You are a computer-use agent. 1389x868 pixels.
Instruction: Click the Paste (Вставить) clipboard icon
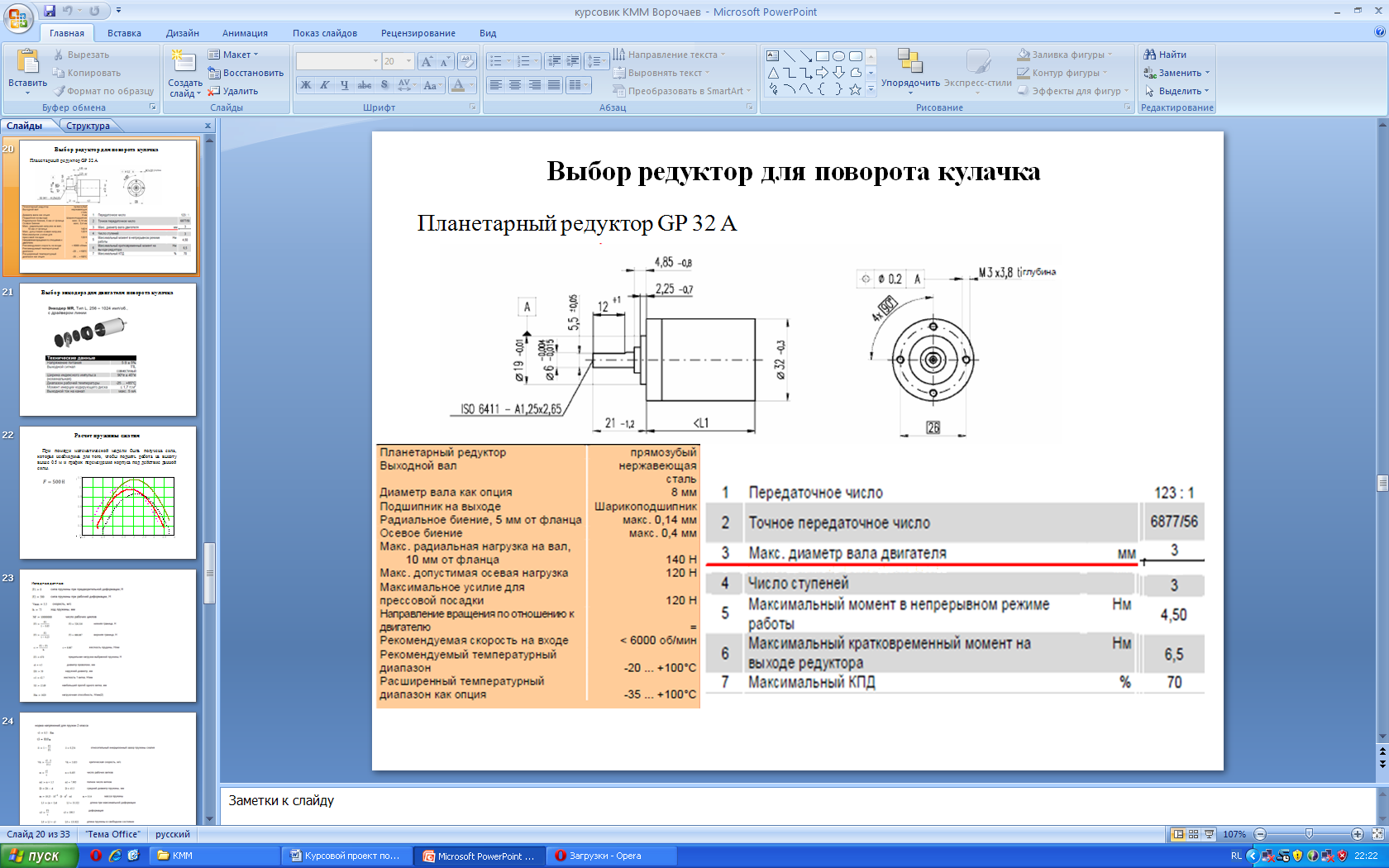click(x=28, y=62)
